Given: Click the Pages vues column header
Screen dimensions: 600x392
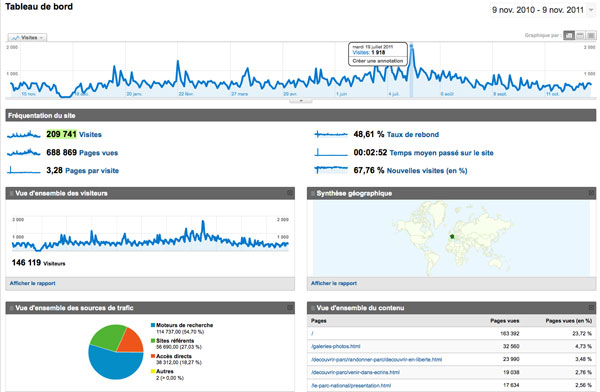Looking at the screenshot, I should coord(505,321).
